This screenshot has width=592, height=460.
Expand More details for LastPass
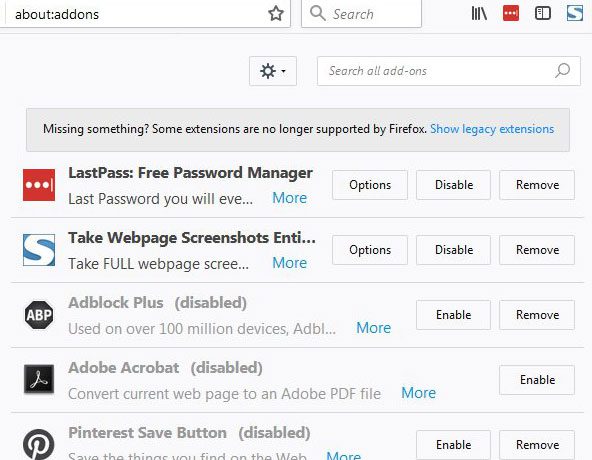(x=290, y=198)
